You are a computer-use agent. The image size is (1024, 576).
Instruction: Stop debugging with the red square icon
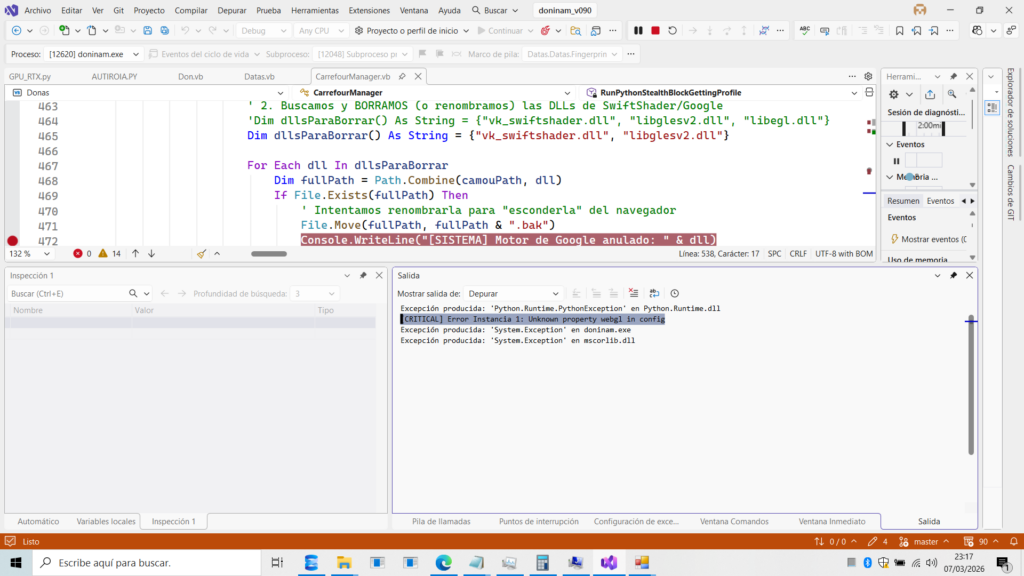point(655,31)
